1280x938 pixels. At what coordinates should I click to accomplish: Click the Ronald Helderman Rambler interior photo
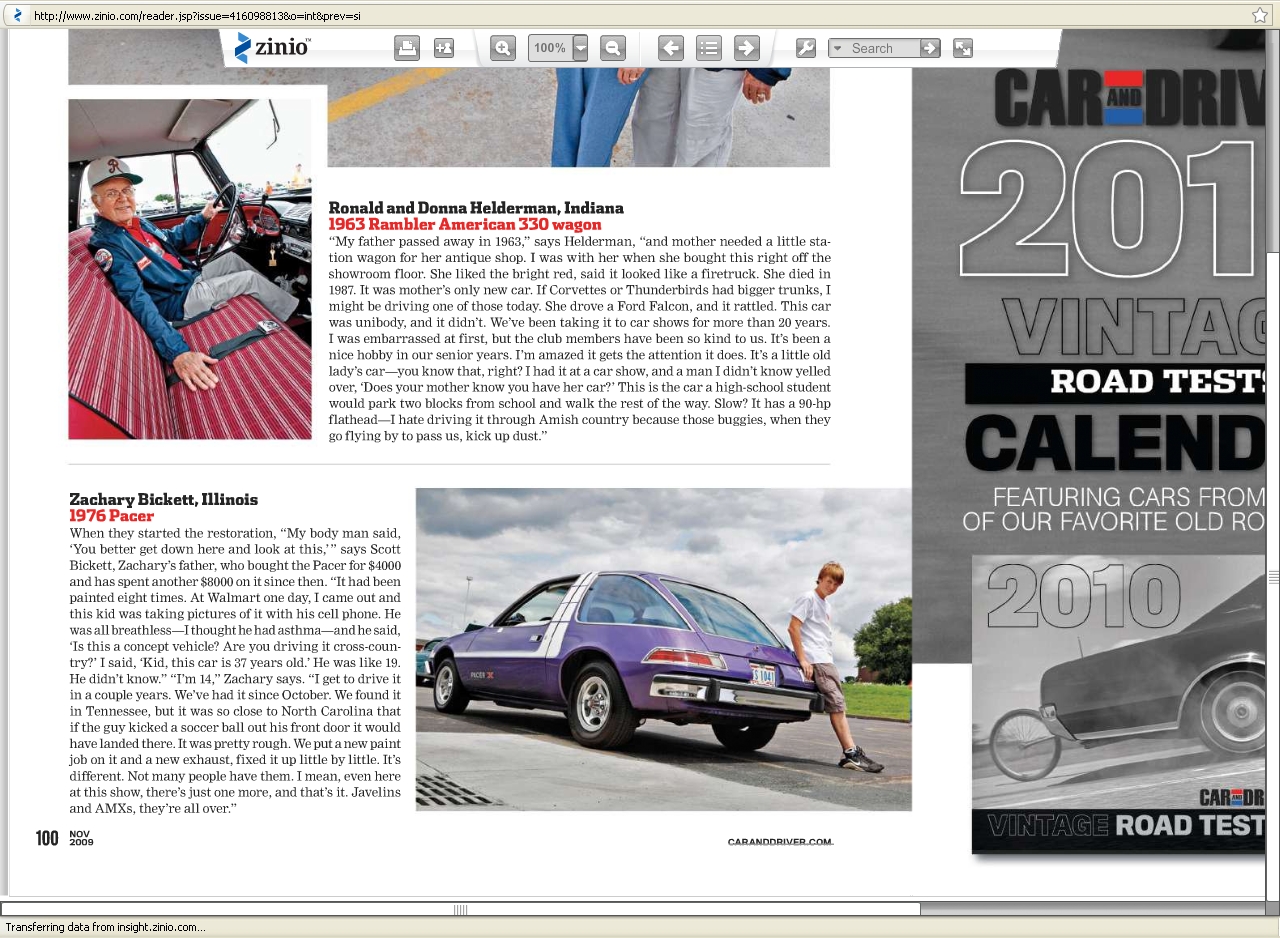point(190,269)
